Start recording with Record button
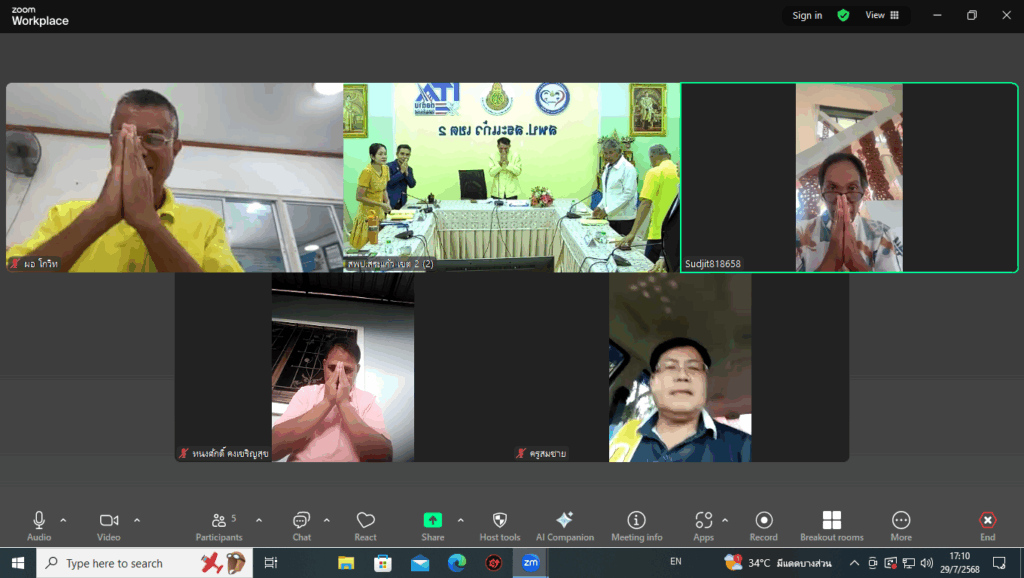This screenshot has width=1024, height=578. point(764,525)
